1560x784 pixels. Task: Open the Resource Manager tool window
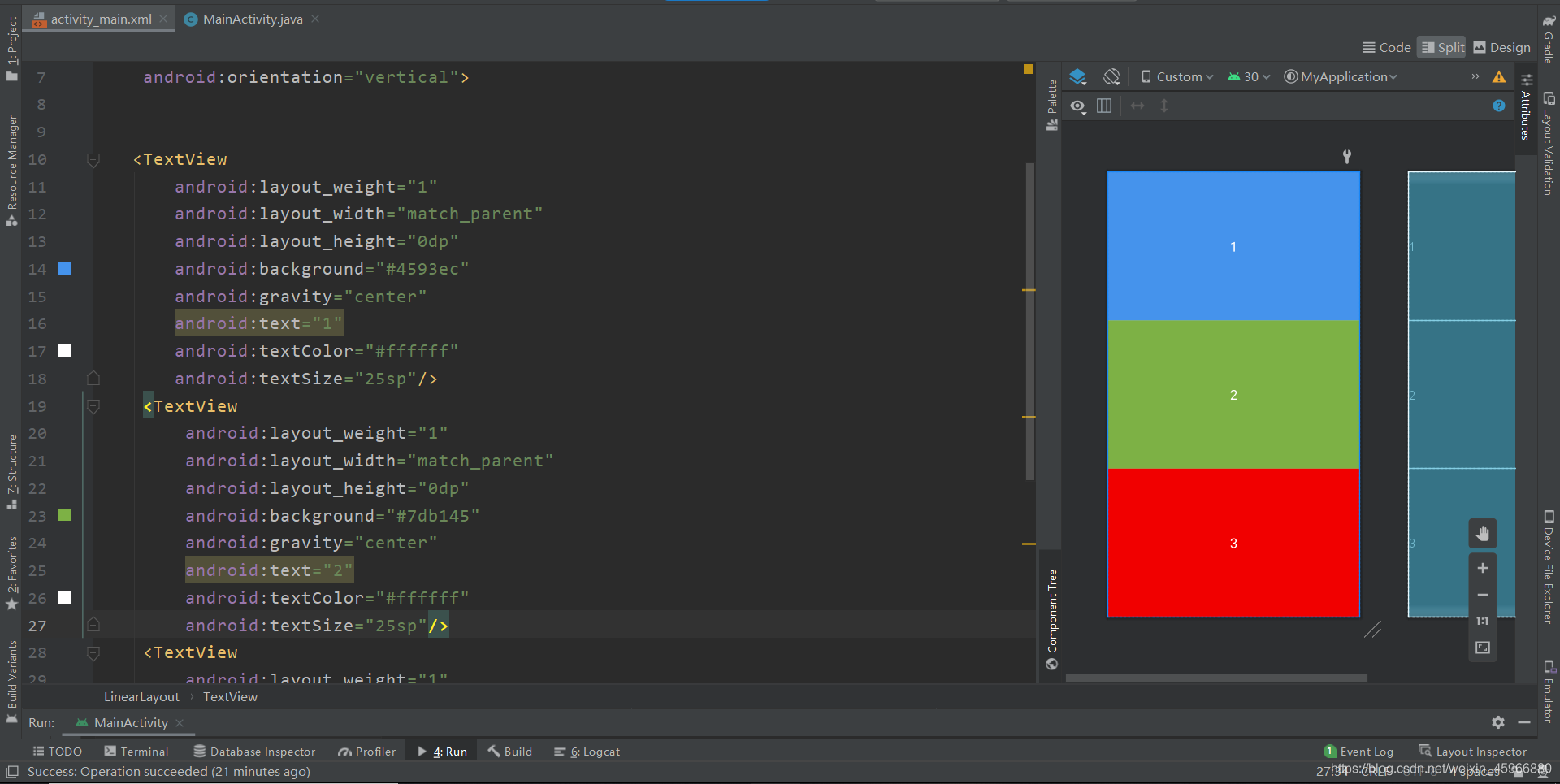pyautogui.click(x=11, y=170)
